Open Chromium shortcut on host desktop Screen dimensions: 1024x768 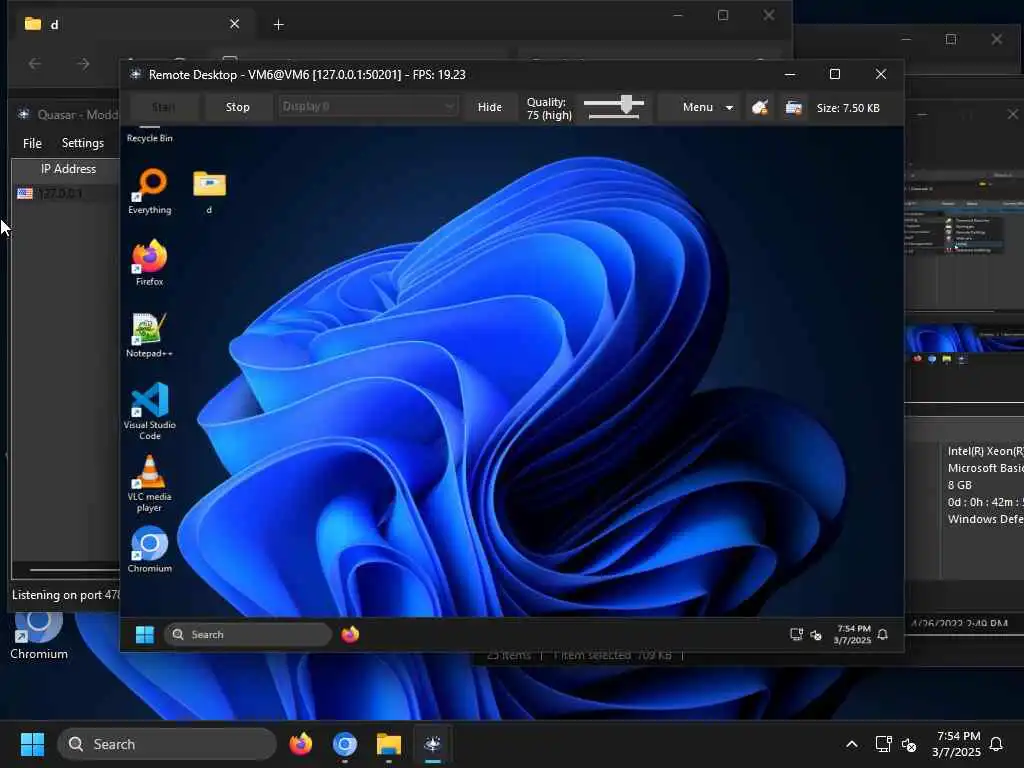(39, 637)
